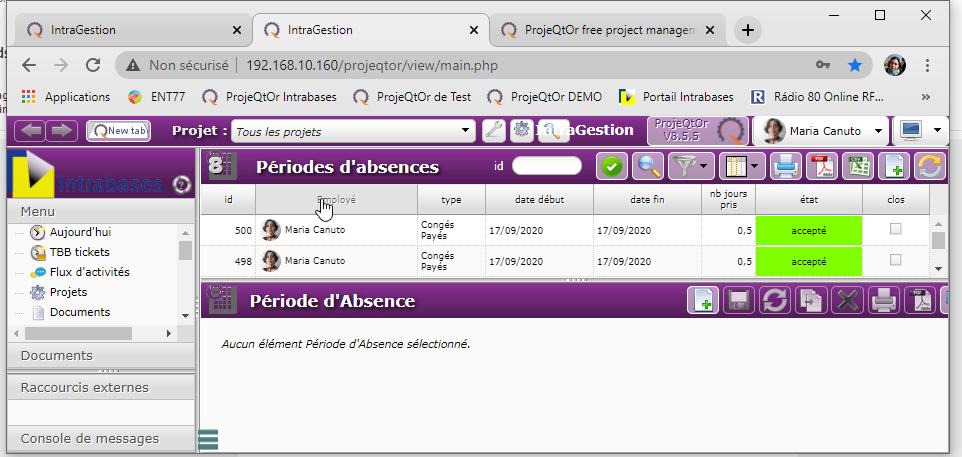Screen dimensions: 962x457
Task: Click the printer icon in detail toolbar
Action: point(883,301)
